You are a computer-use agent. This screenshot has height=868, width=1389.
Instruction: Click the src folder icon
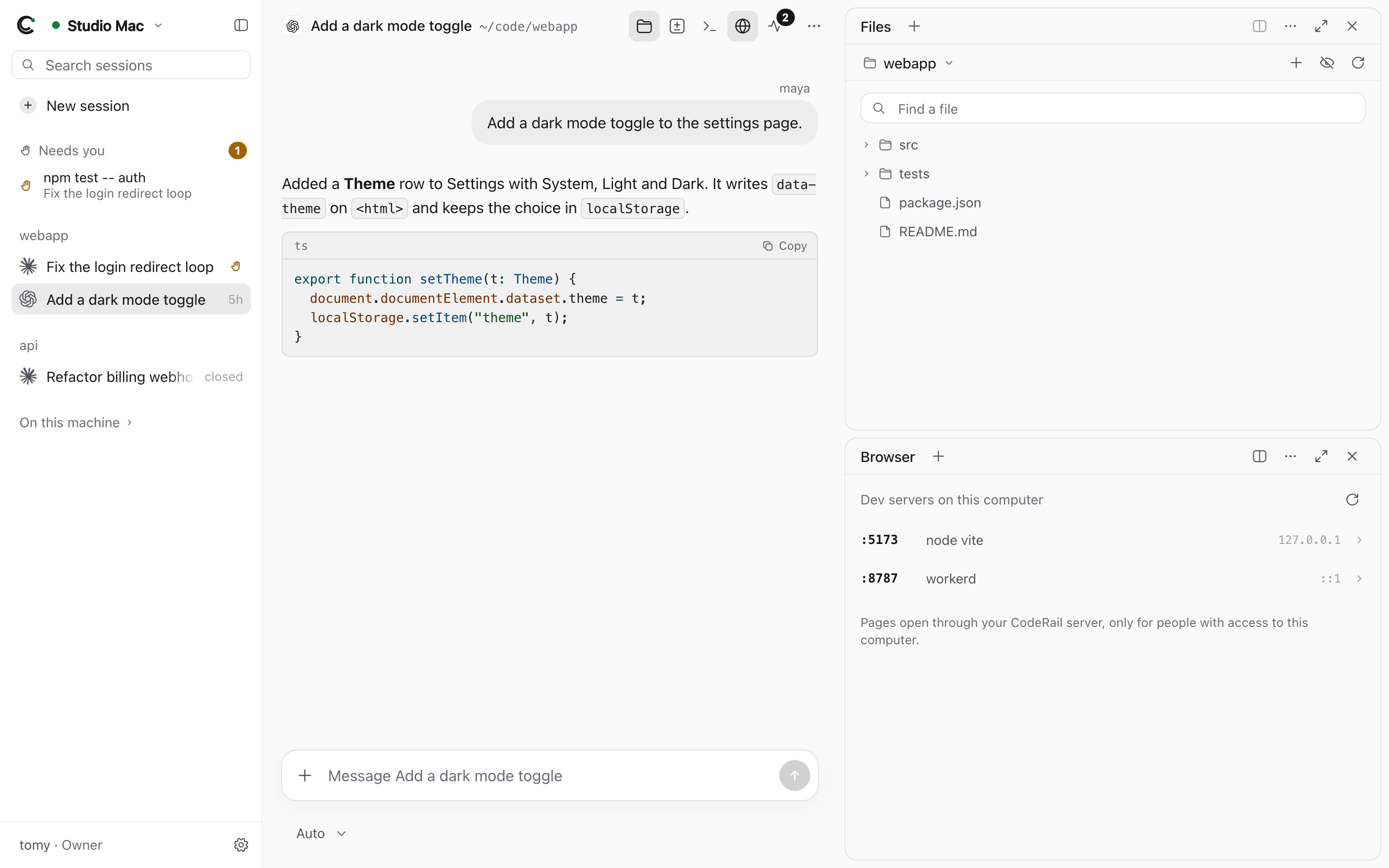[885, 145]
